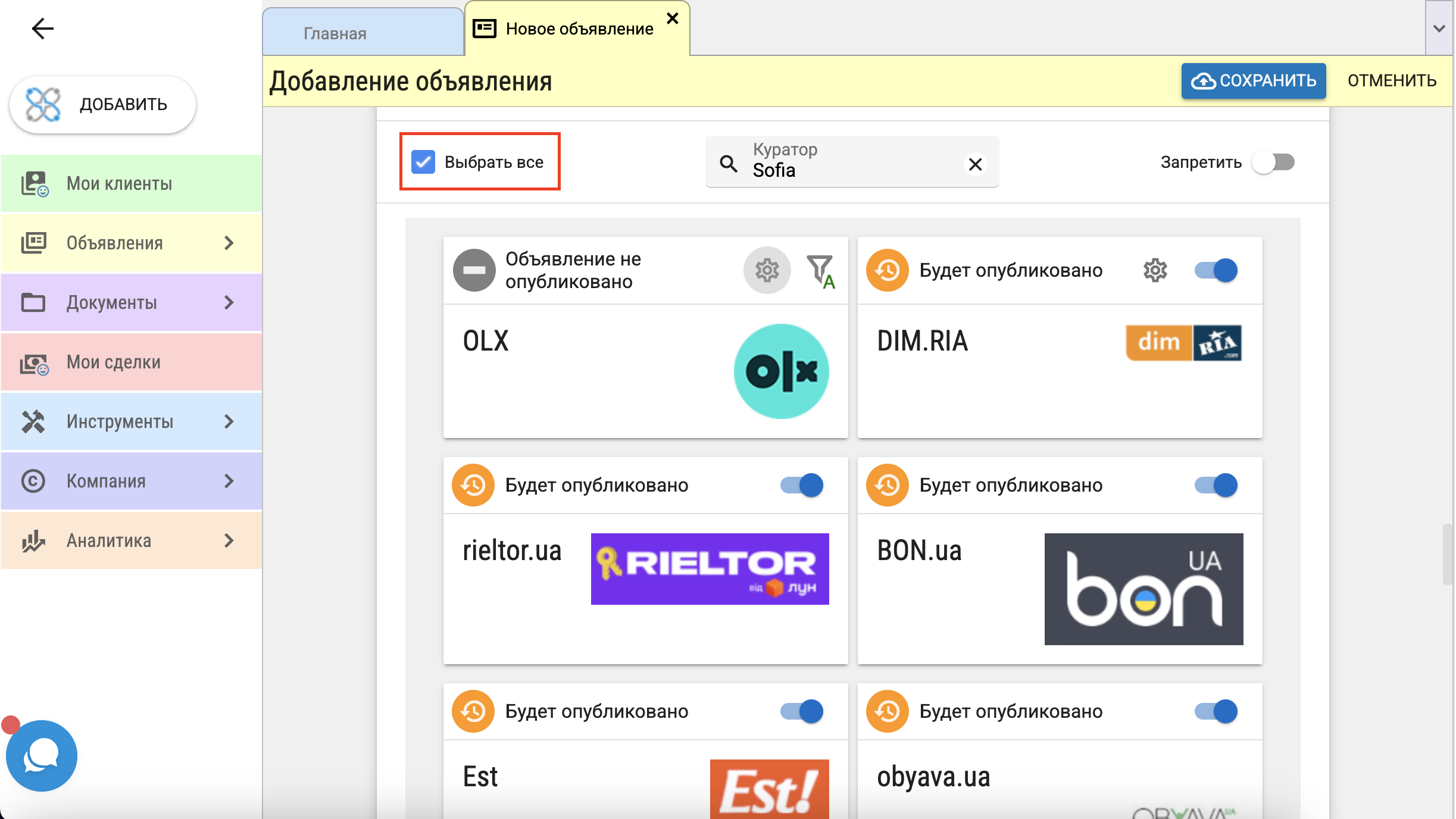Screen dimensions: 1456x819
Task: Open Документы menu item
Action: (x=131, y=302)
